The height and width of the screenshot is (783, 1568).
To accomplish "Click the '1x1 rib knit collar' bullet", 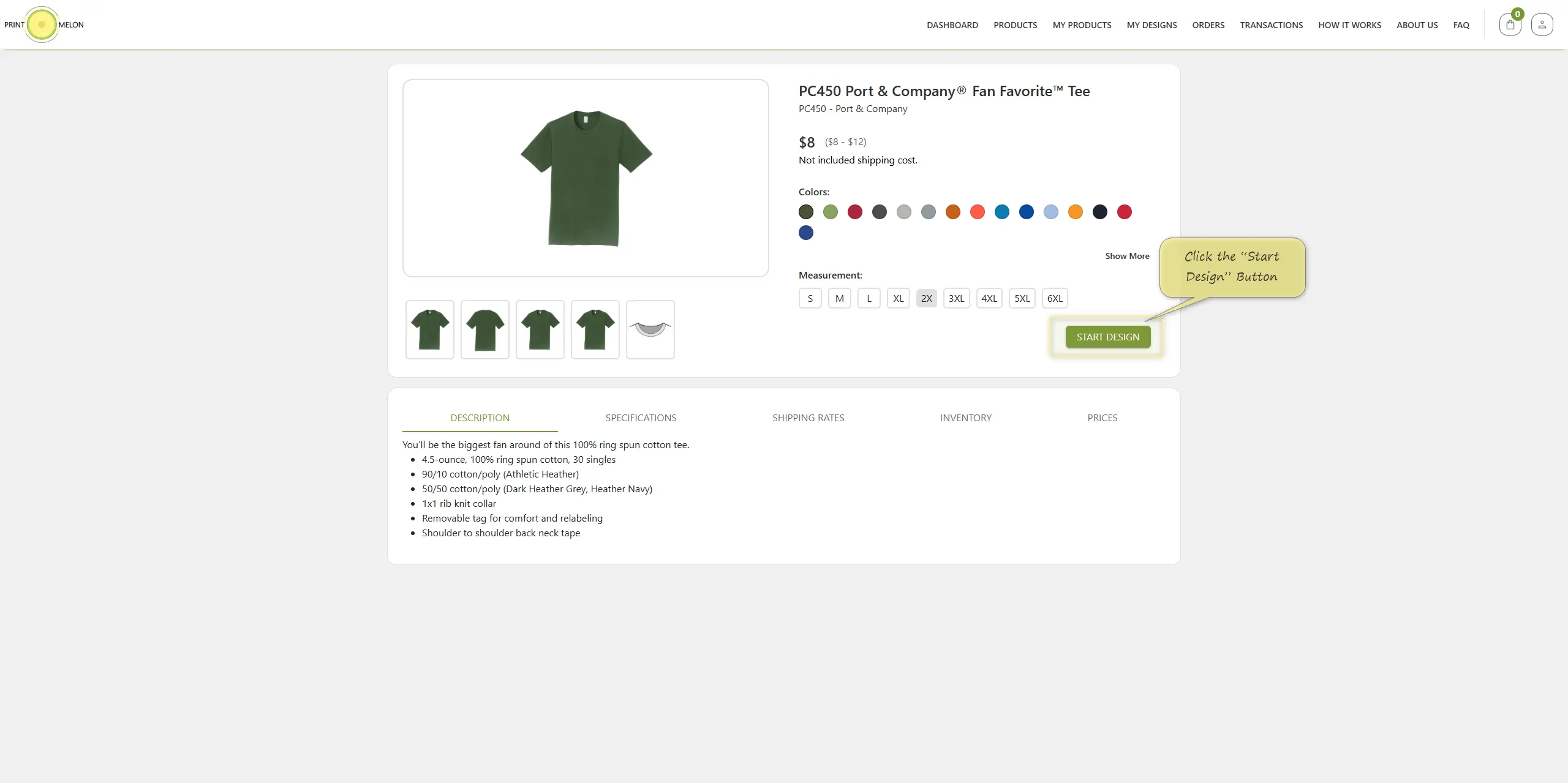I will pos(459,504).
